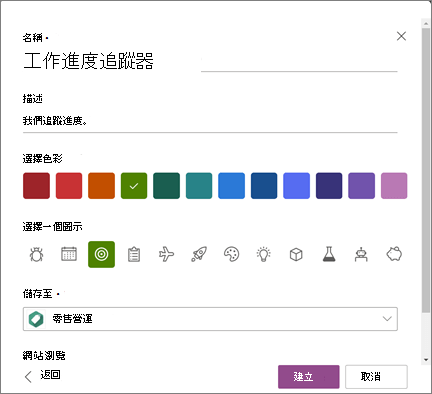Click the 建立 create button
Viewport: 432px width, 394px height.
click(309, 377)
